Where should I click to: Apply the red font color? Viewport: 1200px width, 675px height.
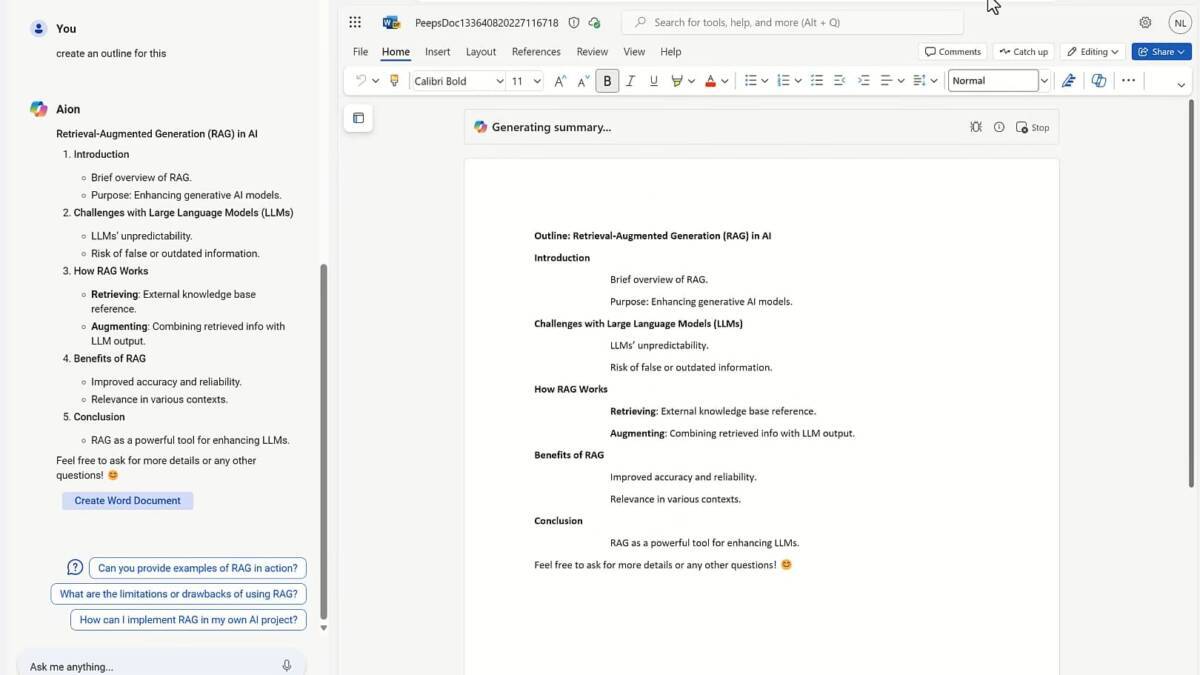[x=710, y=81]
